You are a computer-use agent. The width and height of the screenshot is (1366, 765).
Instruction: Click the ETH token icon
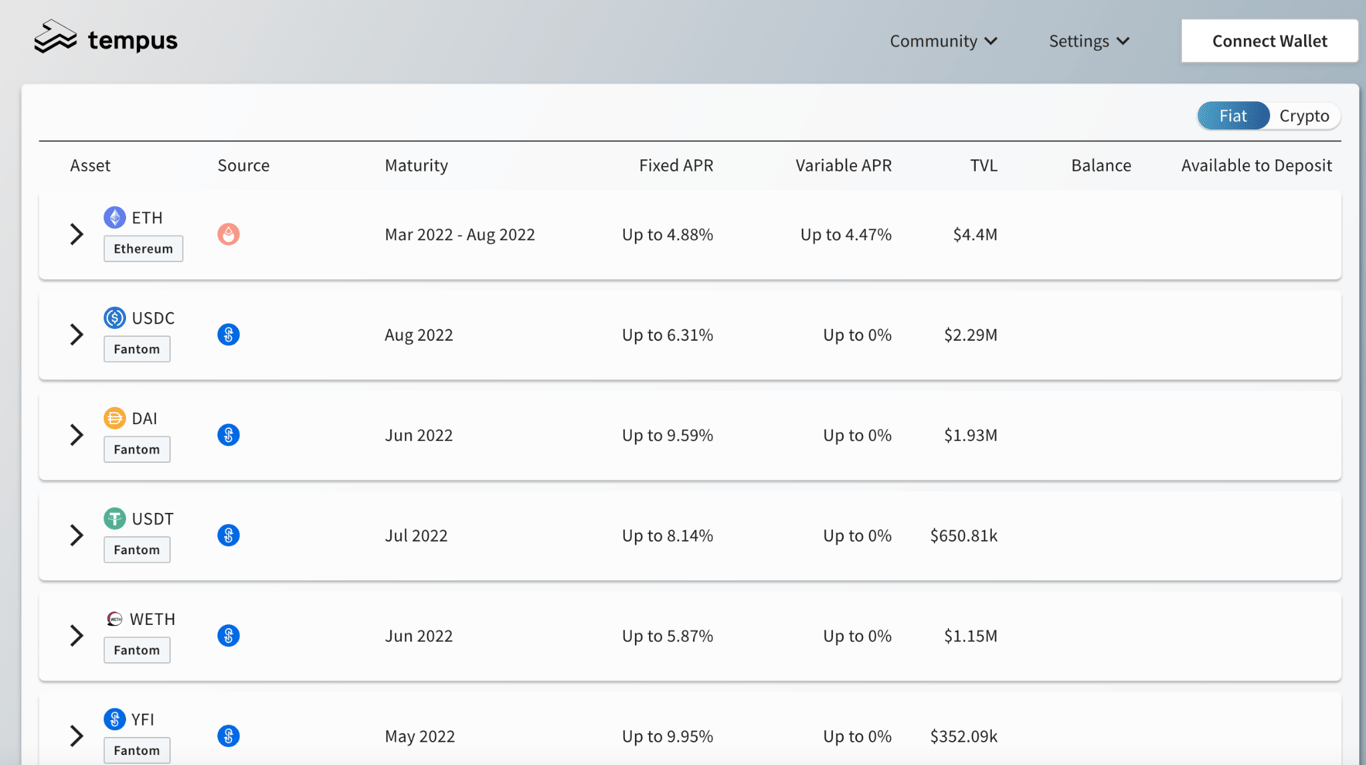pos(115,217)
